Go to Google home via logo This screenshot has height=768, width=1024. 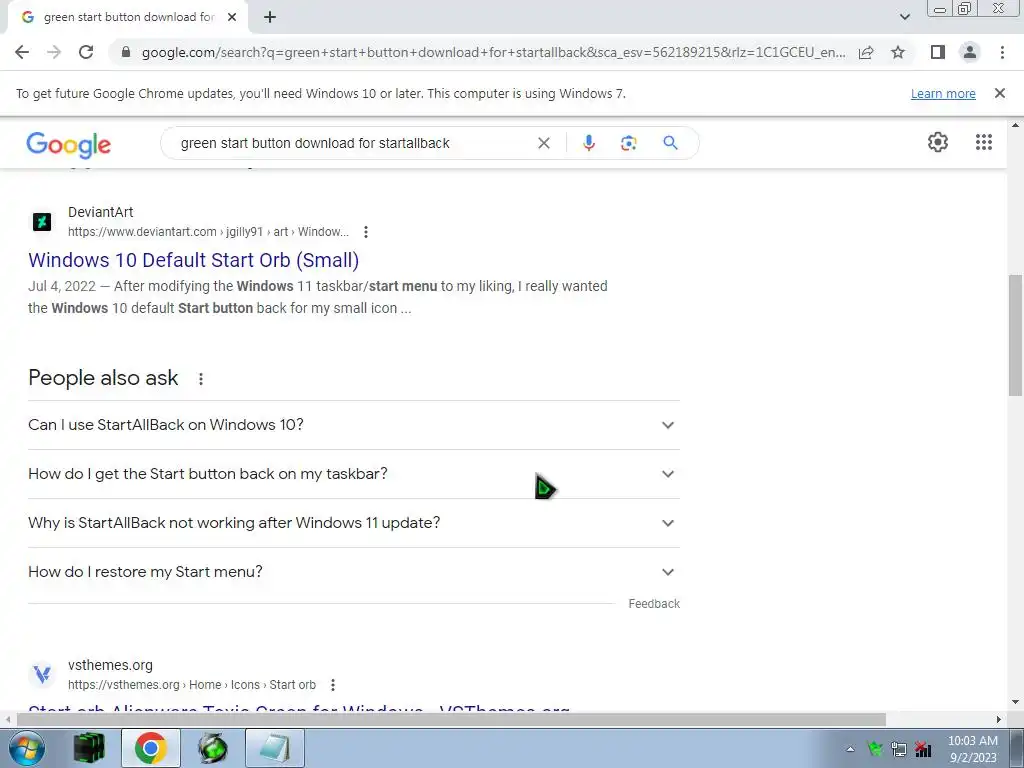69,144
